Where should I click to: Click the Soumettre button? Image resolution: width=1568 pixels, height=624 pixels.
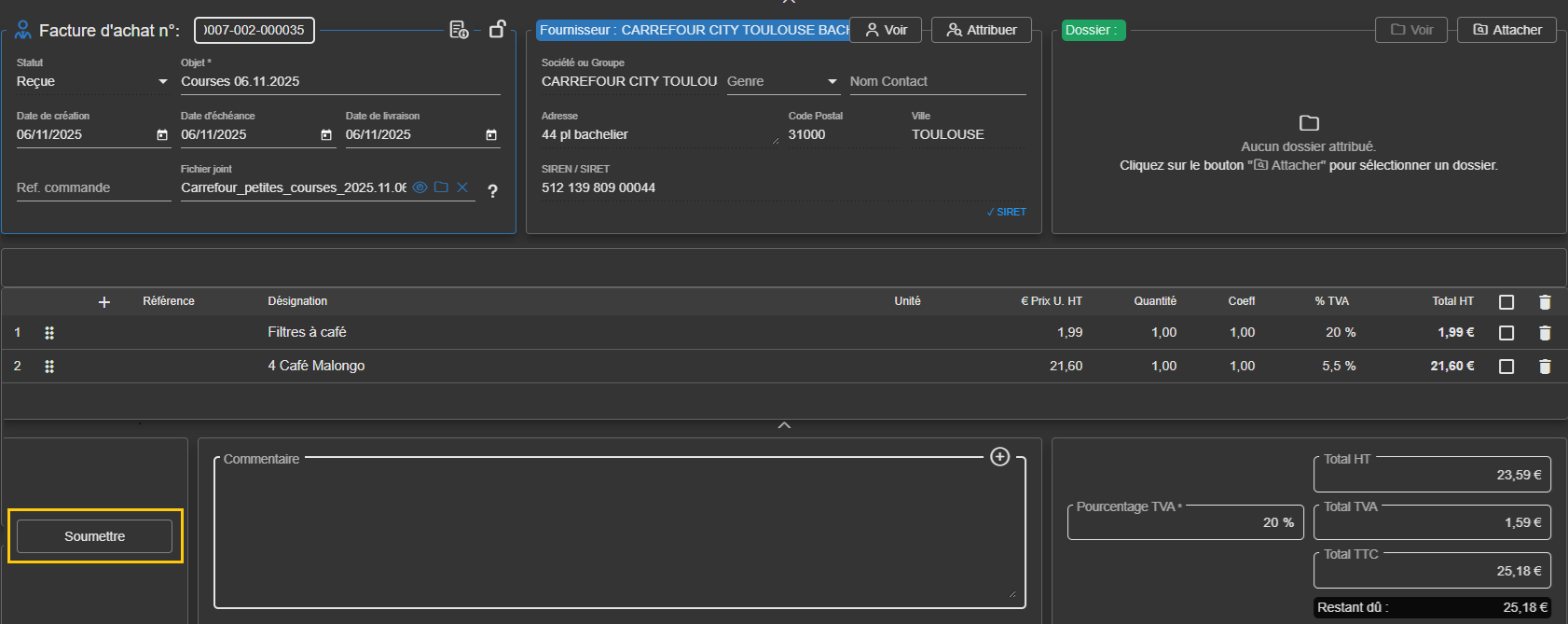[94, 536]
